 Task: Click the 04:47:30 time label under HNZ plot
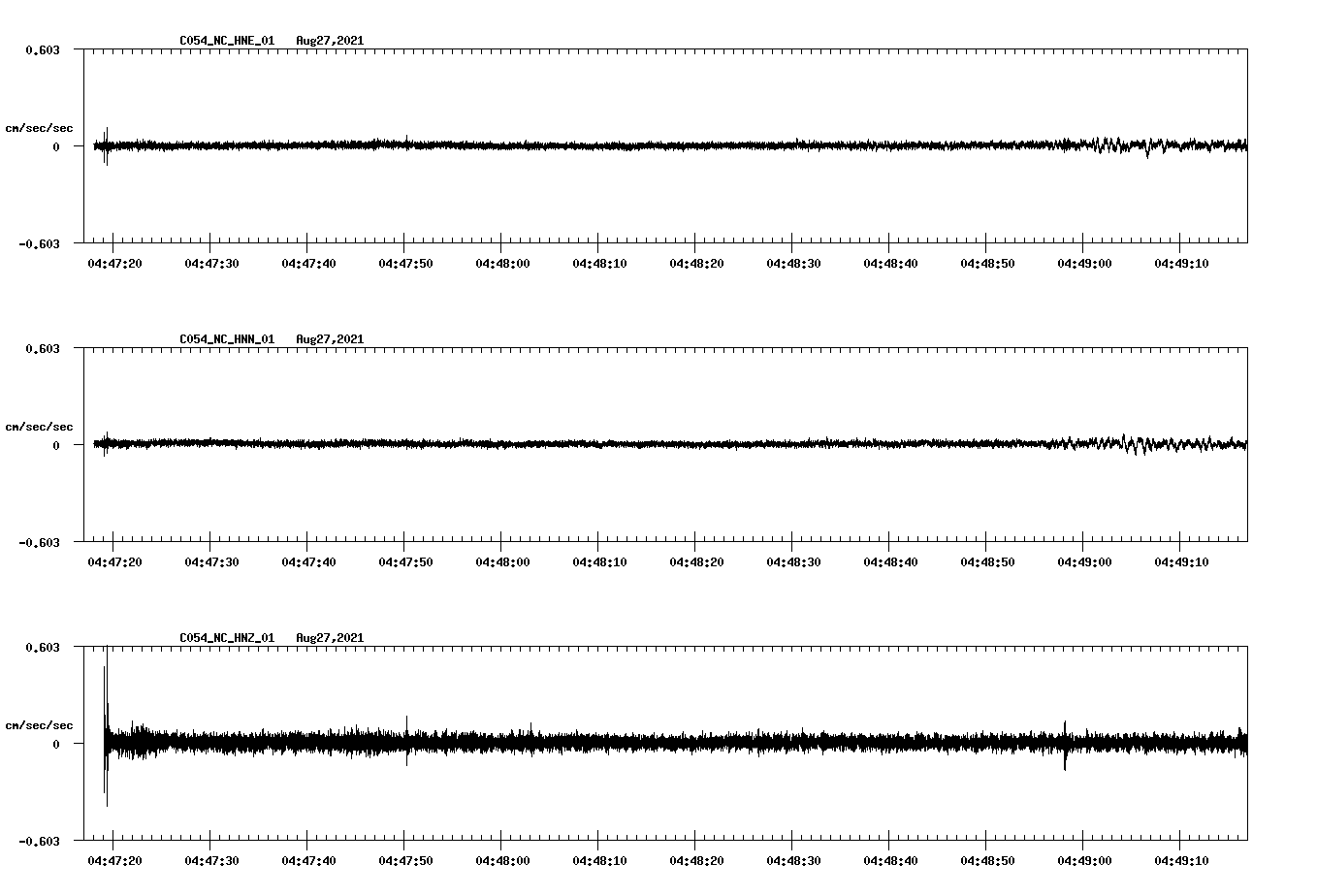point(211,860)
